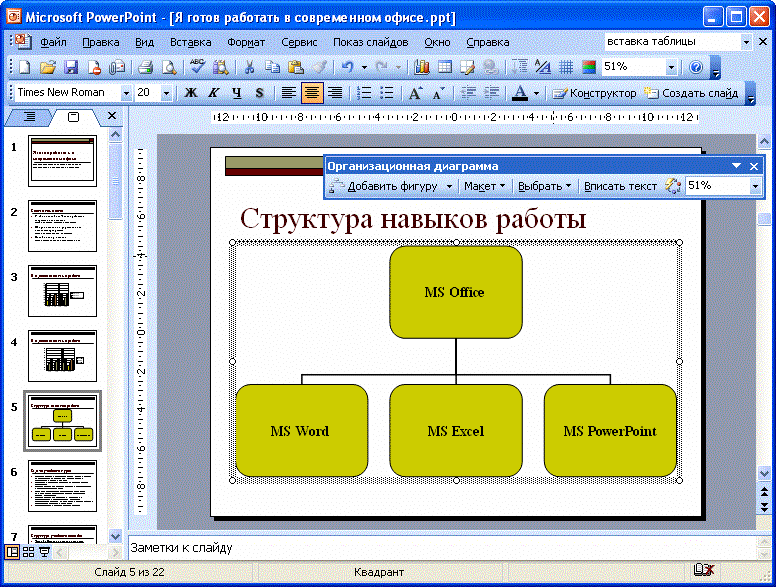Run the ABC spelling check
The height and width of the screenshot is (587, 776).
click(197, 66)
